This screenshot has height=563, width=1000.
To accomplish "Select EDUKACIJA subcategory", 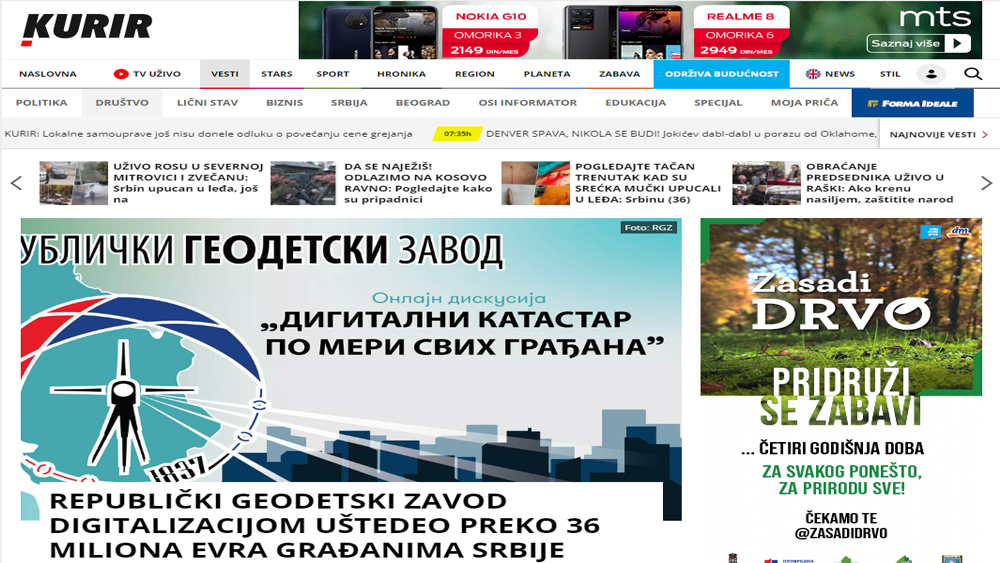I will click(635, 103).
